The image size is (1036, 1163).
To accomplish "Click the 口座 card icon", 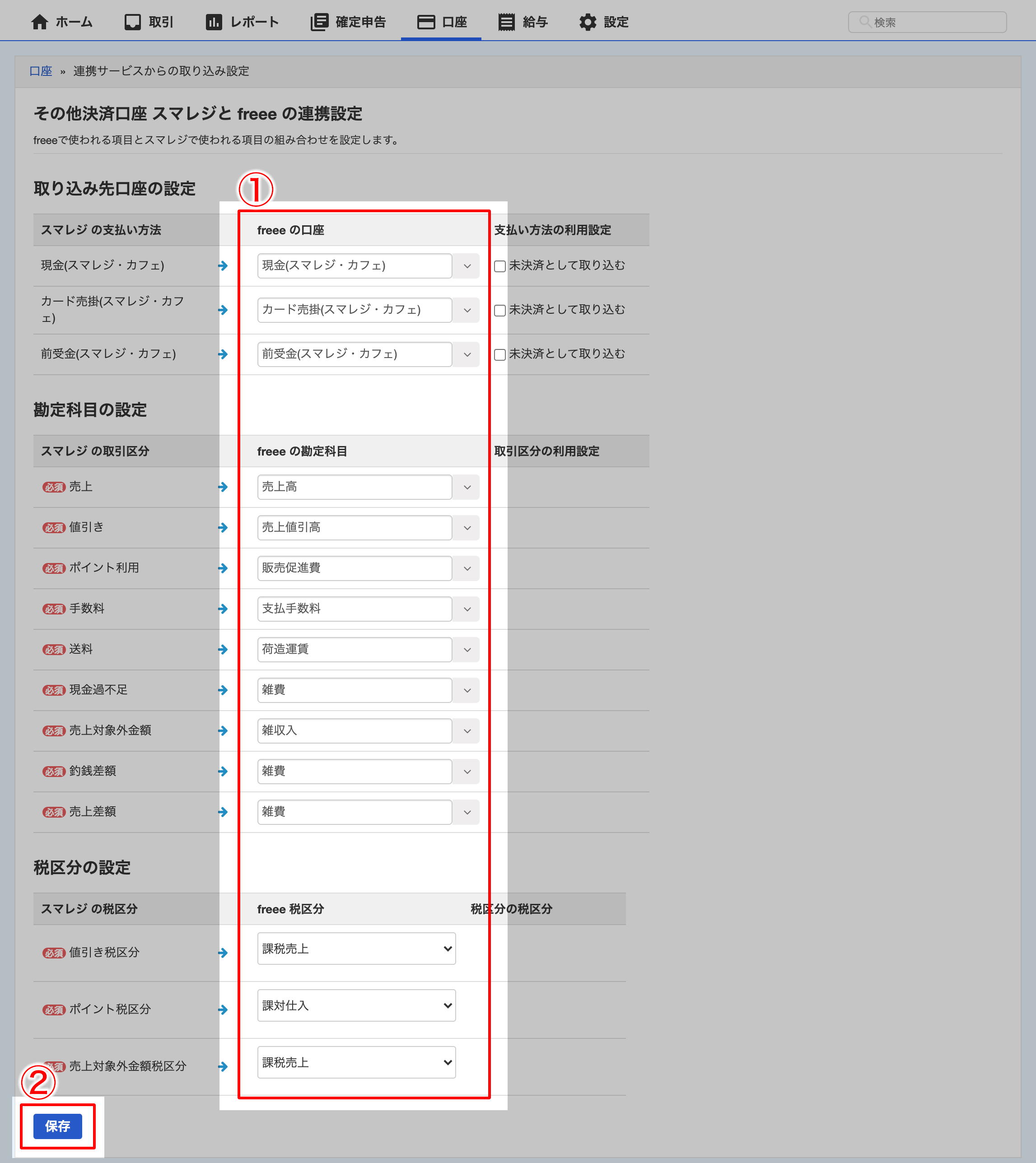I will point(426,22).
